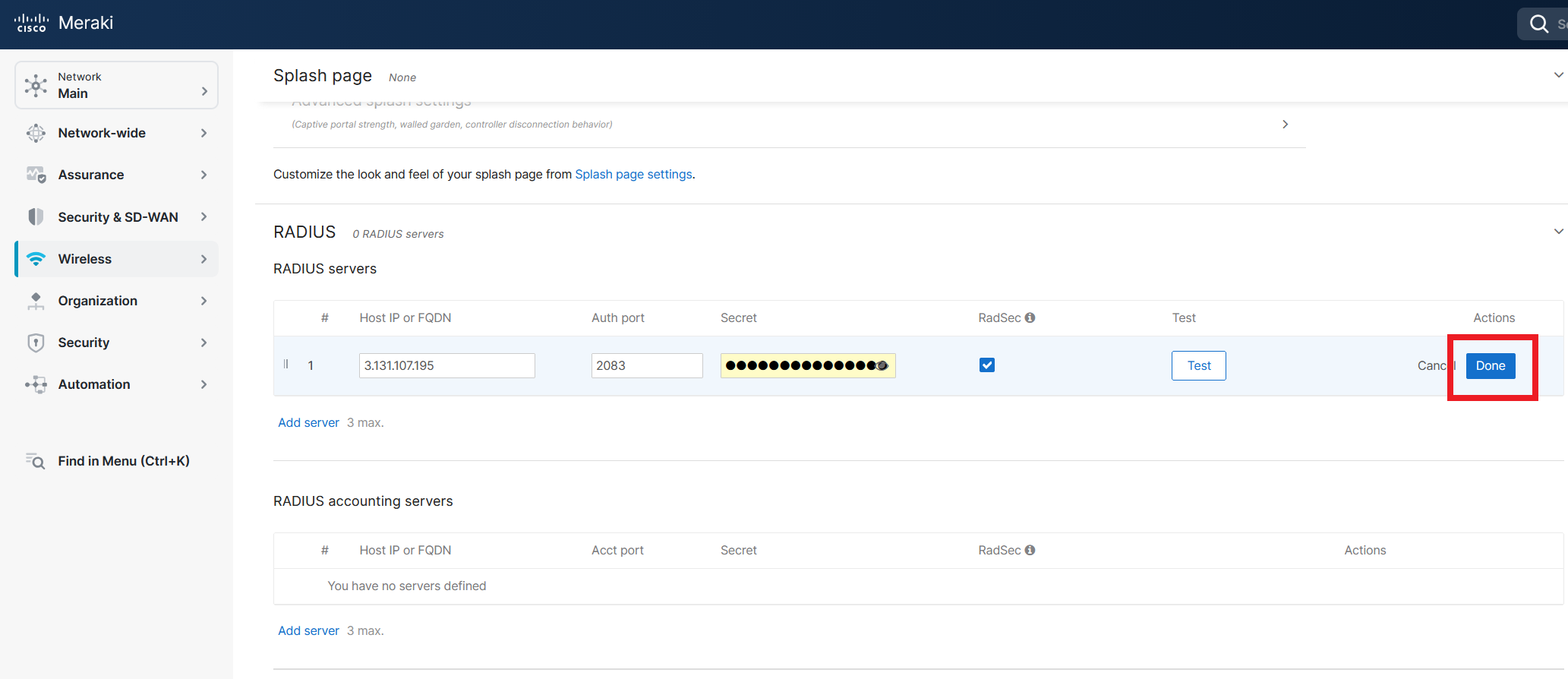Viewport: 1568px width, 679px height.
Task: Click the Host IP field showing 3.131.107.195
Action: coord(447,365)
